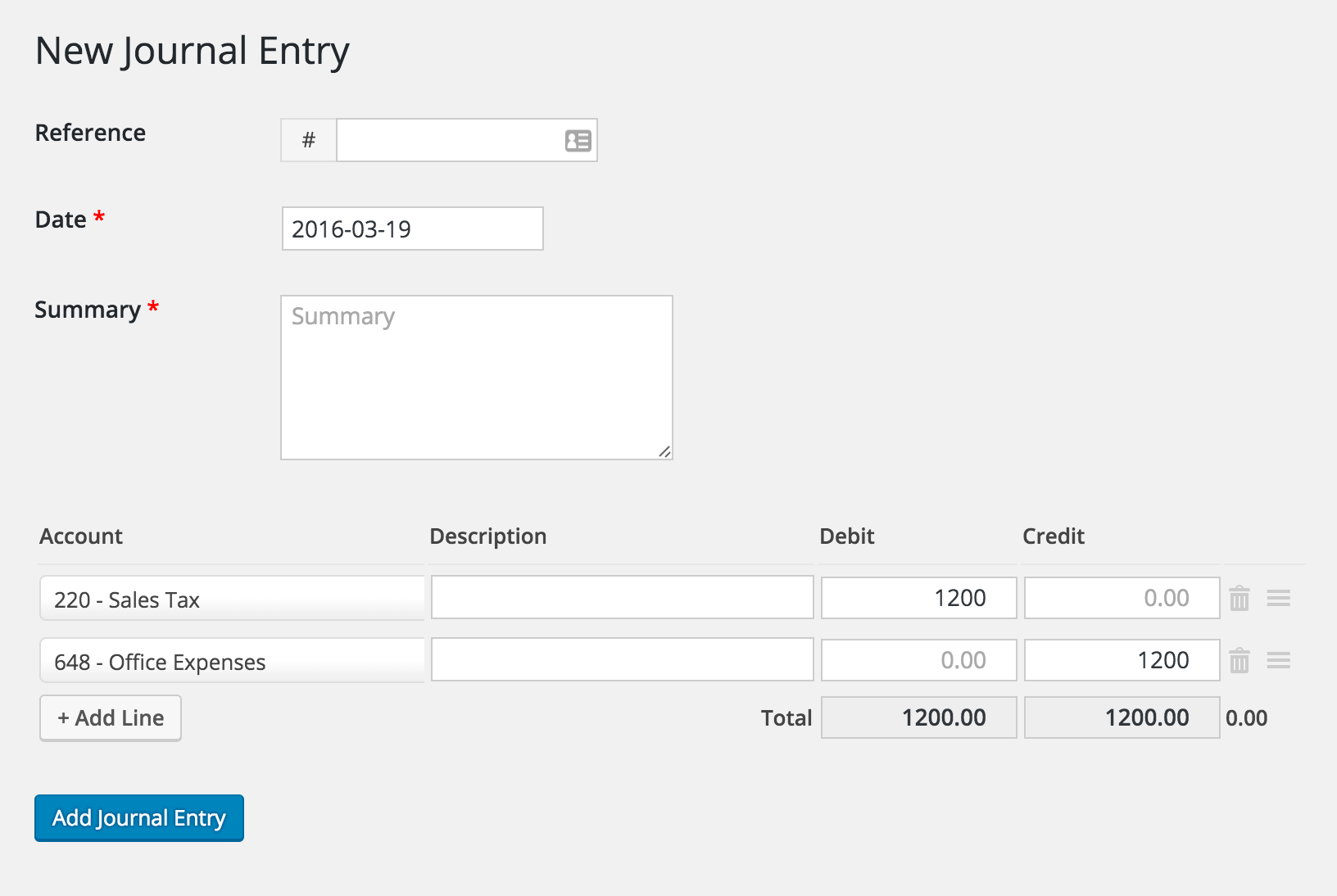The height and width of the screenshot is (896, 1337).
Task: Select the Sales Tax credit field showing 0.00
Action: tap(1122, 598)
